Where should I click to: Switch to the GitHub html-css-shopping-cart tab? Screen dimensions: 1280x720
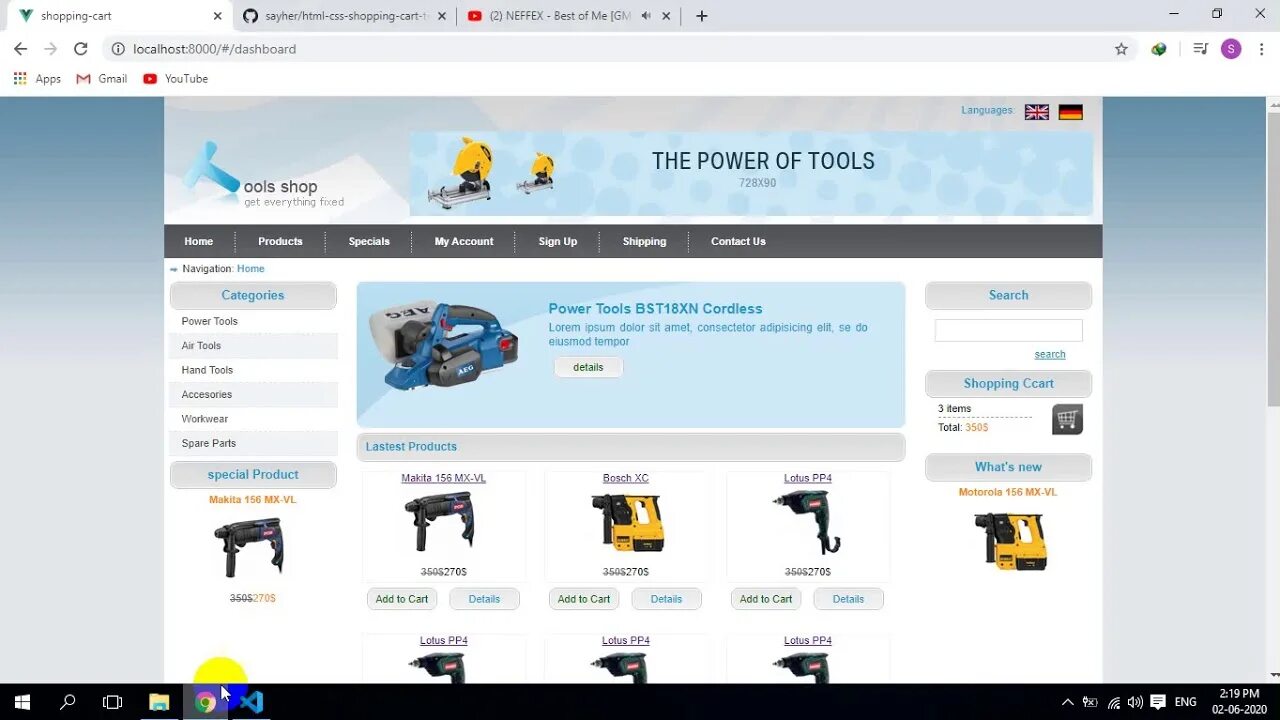tap(346, 16)
